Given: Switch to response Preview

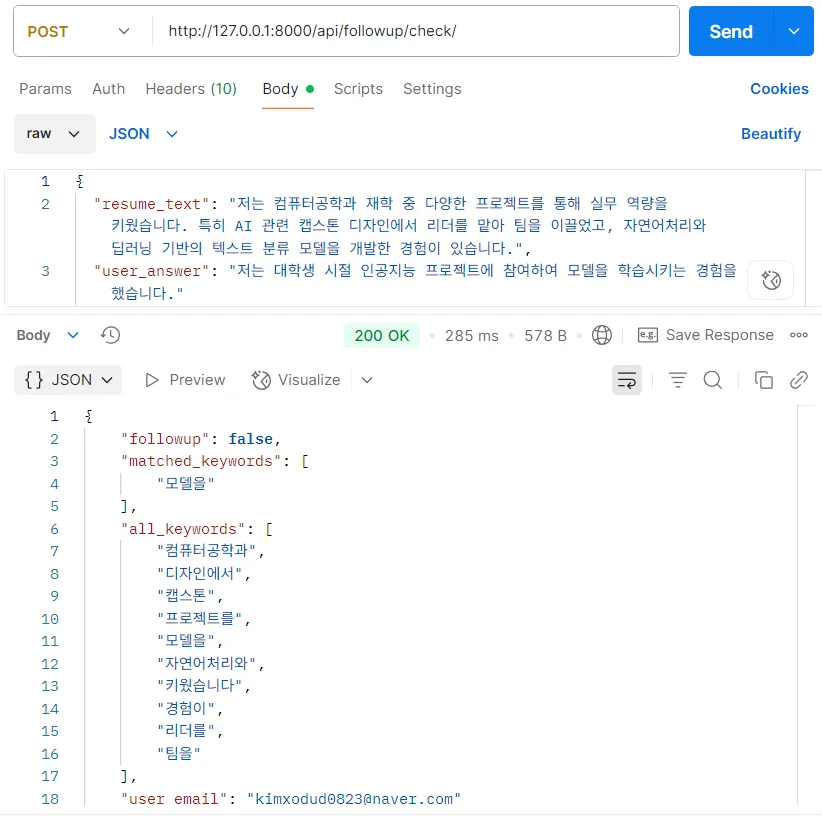Looking at the screenshot, I should pos(185,380).
